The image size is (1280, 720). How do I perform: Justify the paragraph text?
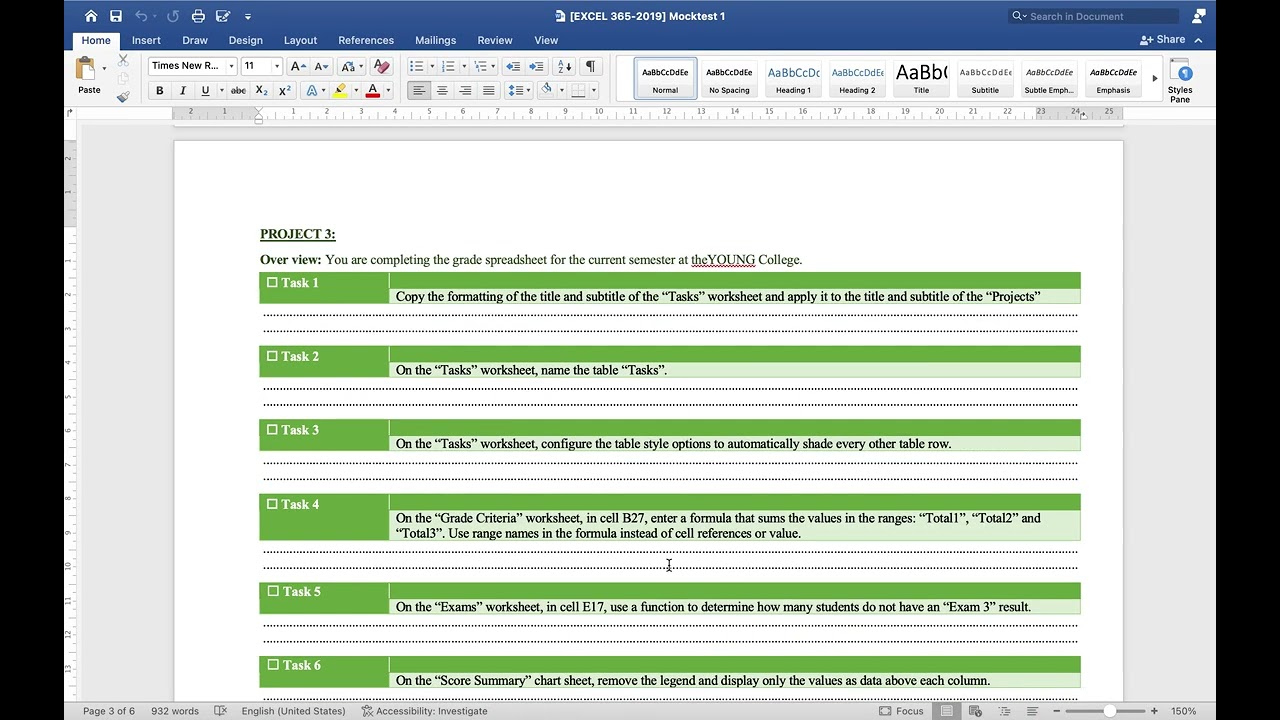pos(488,91)
